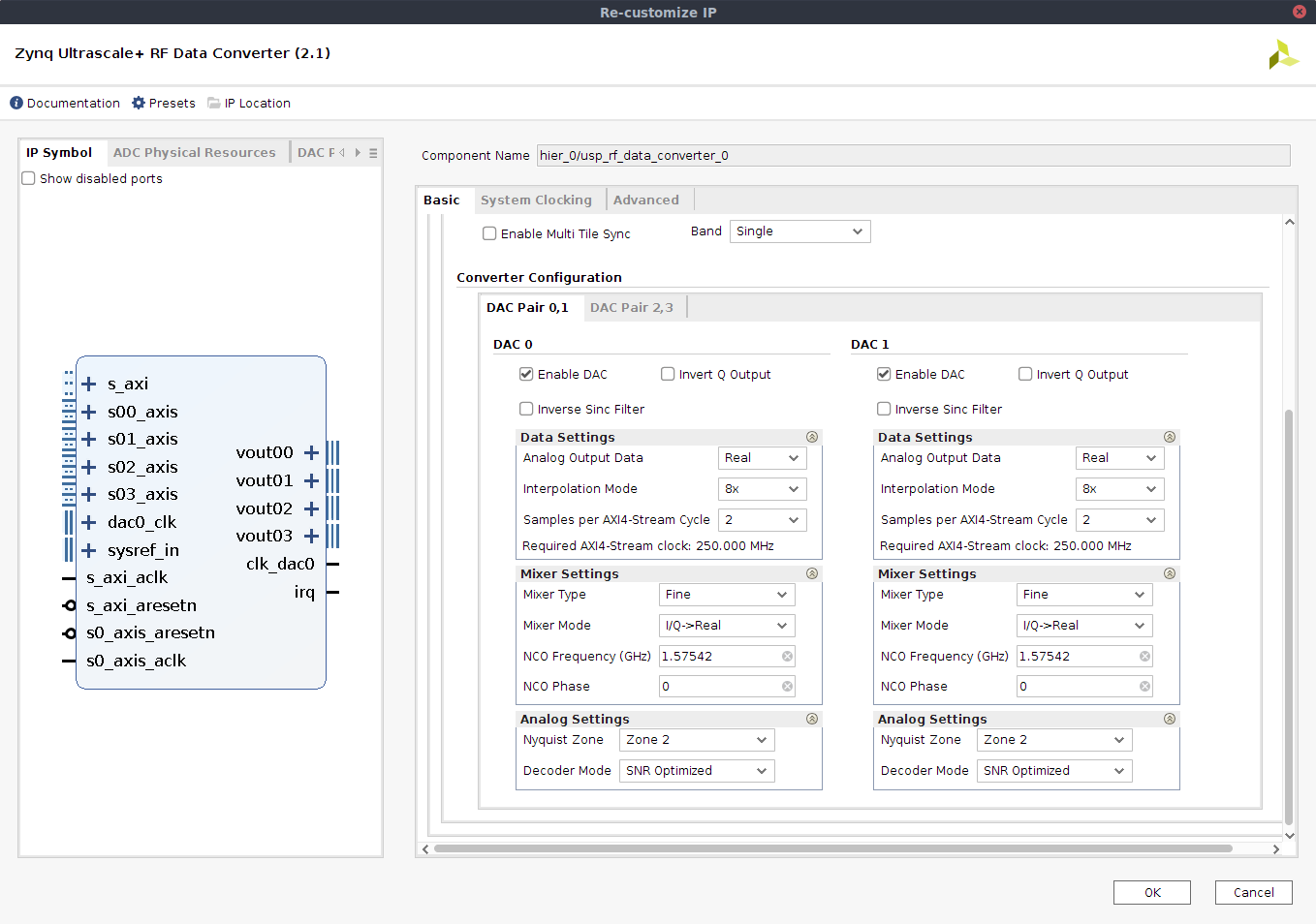Expand the sysref_in port plus icon
1316x924 pixels.
coord(89,550)
